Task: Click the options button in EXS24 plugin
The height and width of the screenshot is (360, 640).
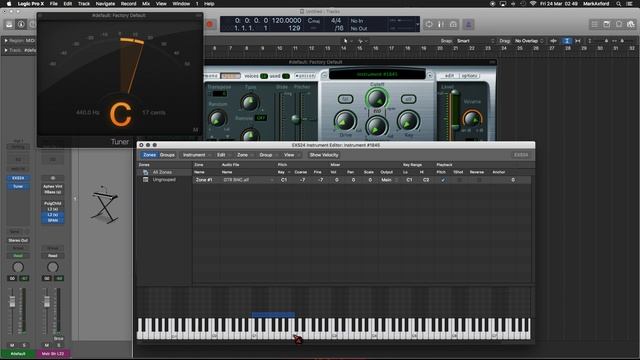Action: (x=469, y=76)
